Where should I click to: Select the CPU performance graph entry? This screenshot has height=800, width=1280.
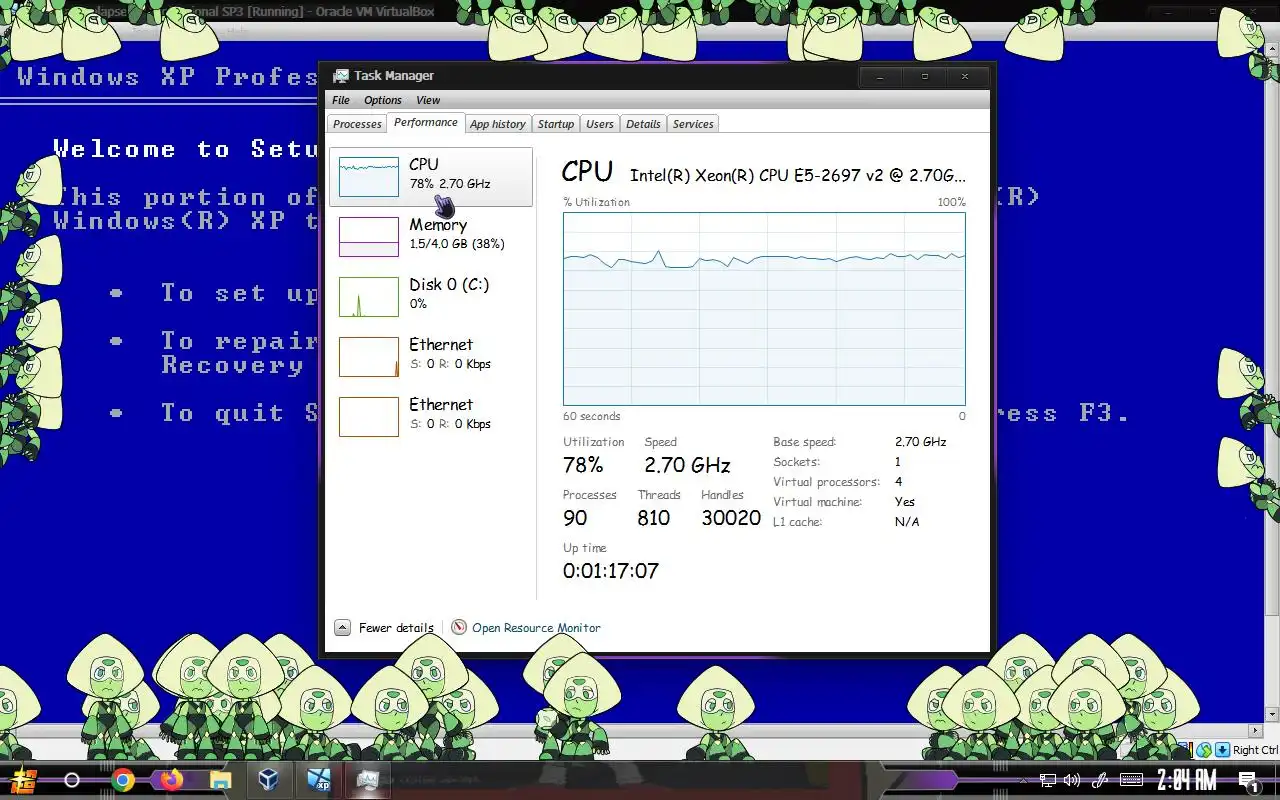[431, 177]
